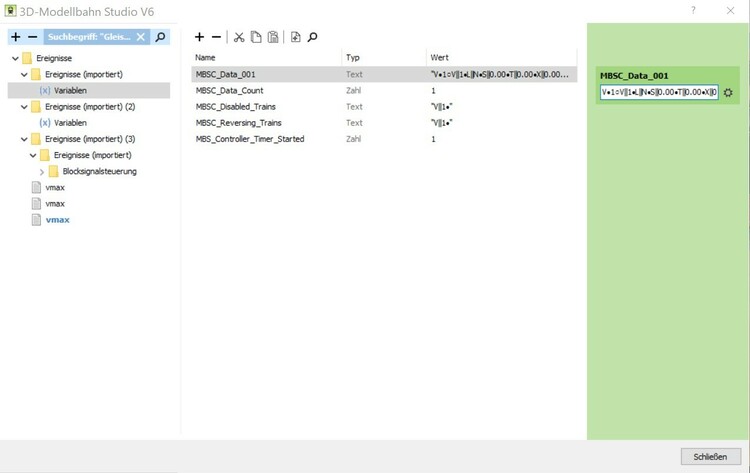Collapse 'Ereignisse (importiert) (3)' folder
Image resolution: width=750 pixels, height=473 pixels.
24,139
